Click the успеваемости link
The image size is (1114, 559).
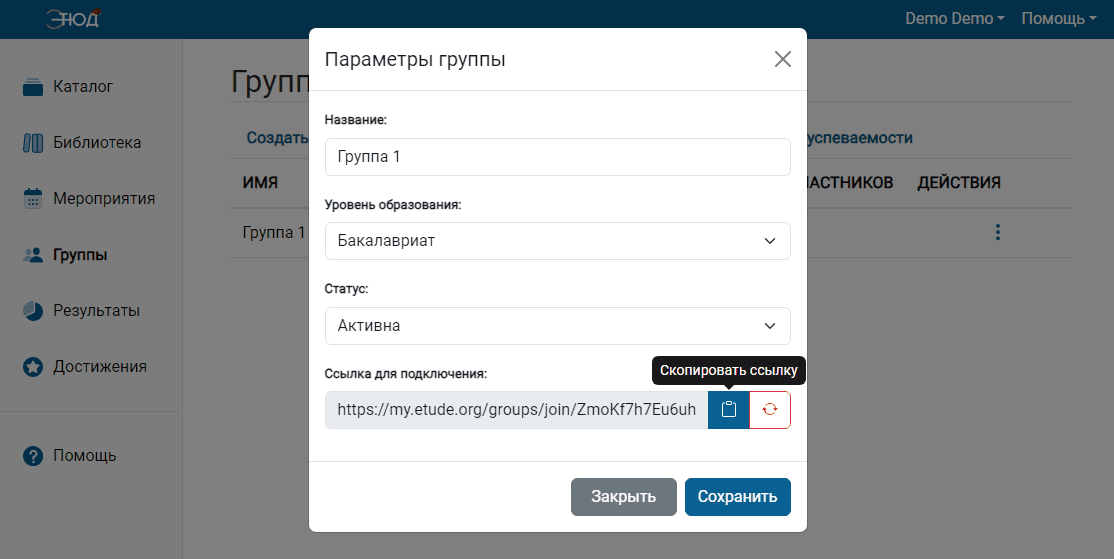pos(860,138)
